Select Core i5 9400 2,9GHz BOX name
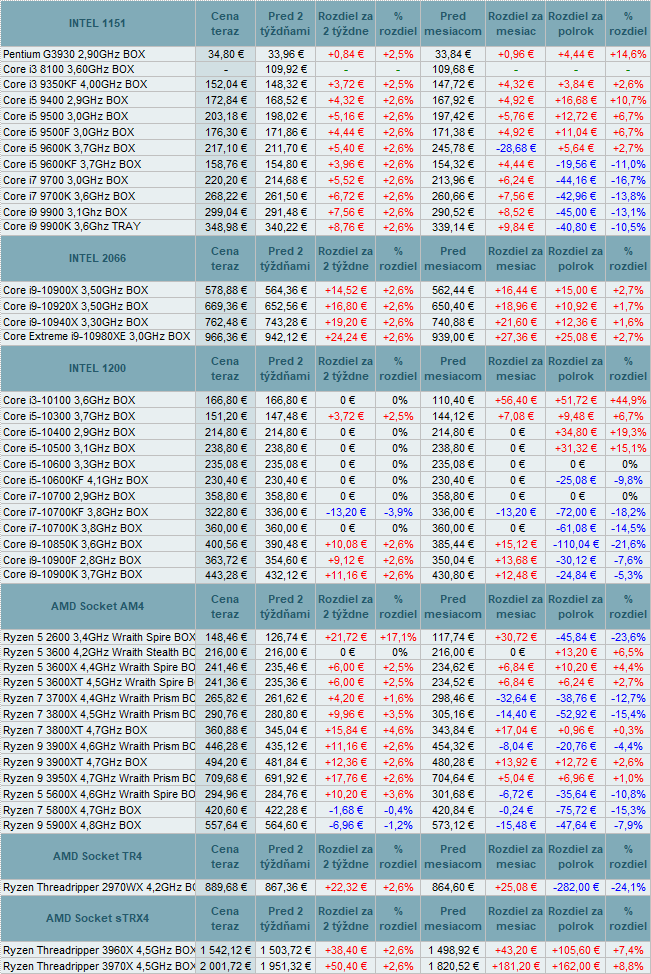Screen dimensions: 651x974 click(x=66, y=100)
